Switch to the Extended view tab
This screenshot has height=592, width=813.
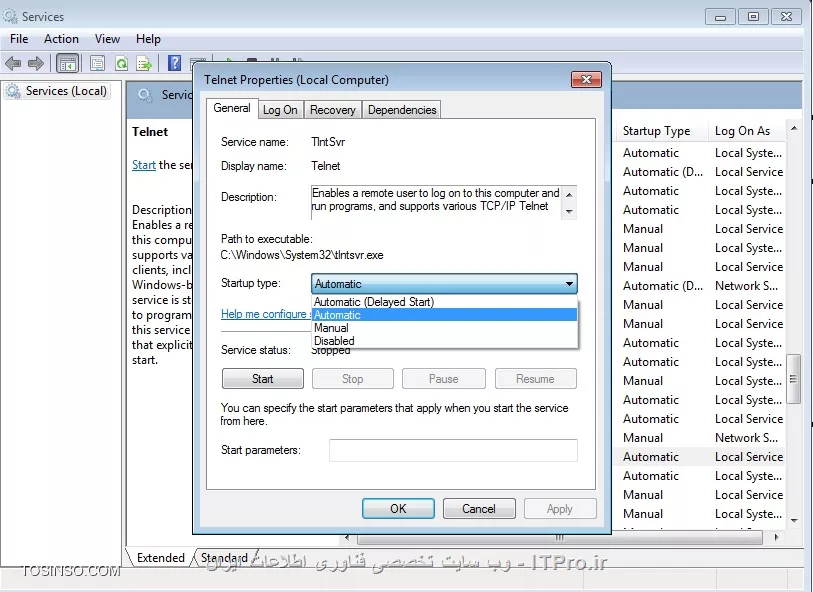(x=161, y=557)
